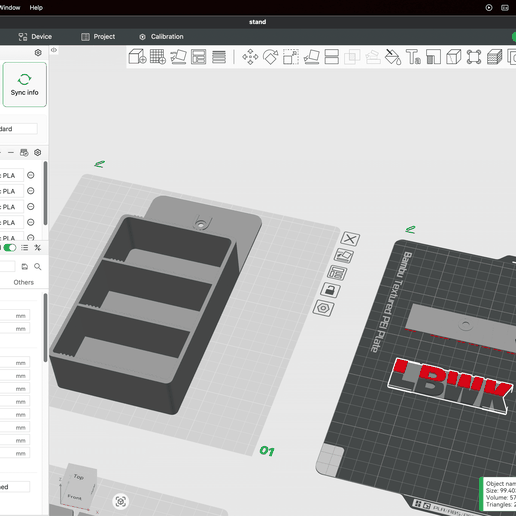Screen dimensions: 516x516
Task: Click the zoom-to-fit view icon near cube
Action: coord(121,501)
